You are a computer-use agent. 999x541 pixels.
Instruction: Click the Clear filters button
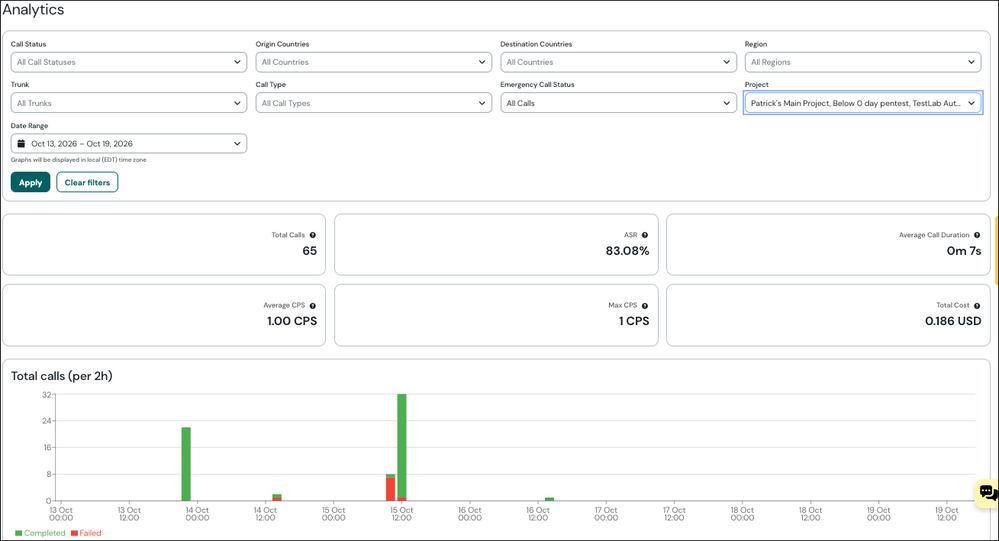coord(87,182)
